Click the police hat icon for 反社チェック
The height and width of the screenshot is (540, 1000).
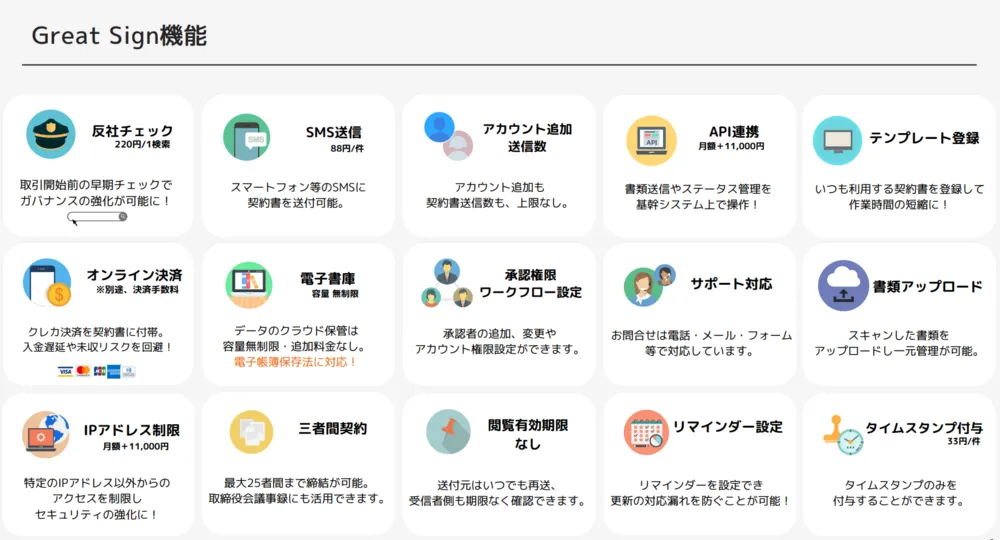coord(50,134)
